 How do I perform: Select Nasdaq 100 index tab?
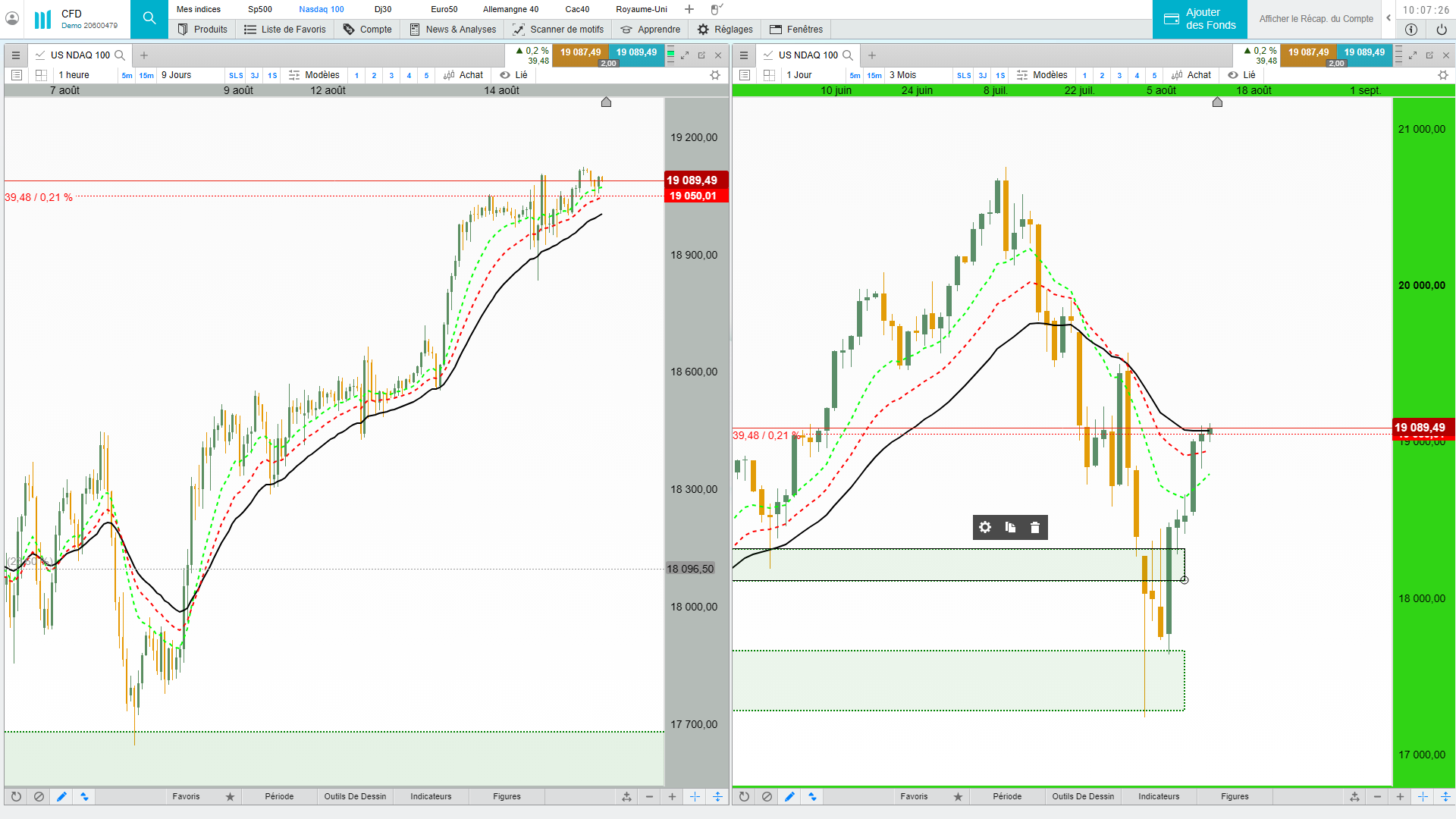click(x=321, y=9)
